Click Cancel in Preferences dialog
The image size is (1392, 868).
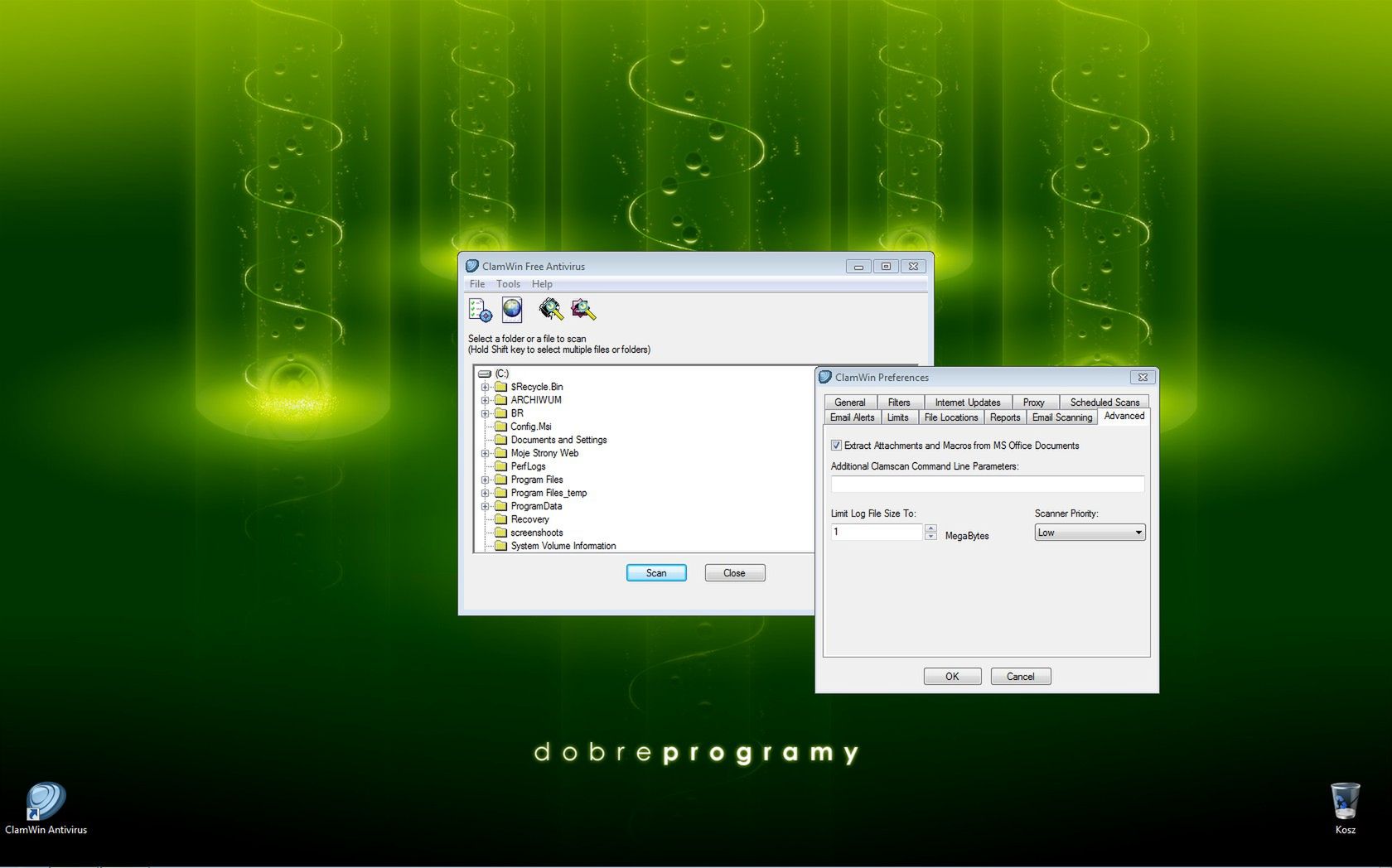pos(1021,677)
